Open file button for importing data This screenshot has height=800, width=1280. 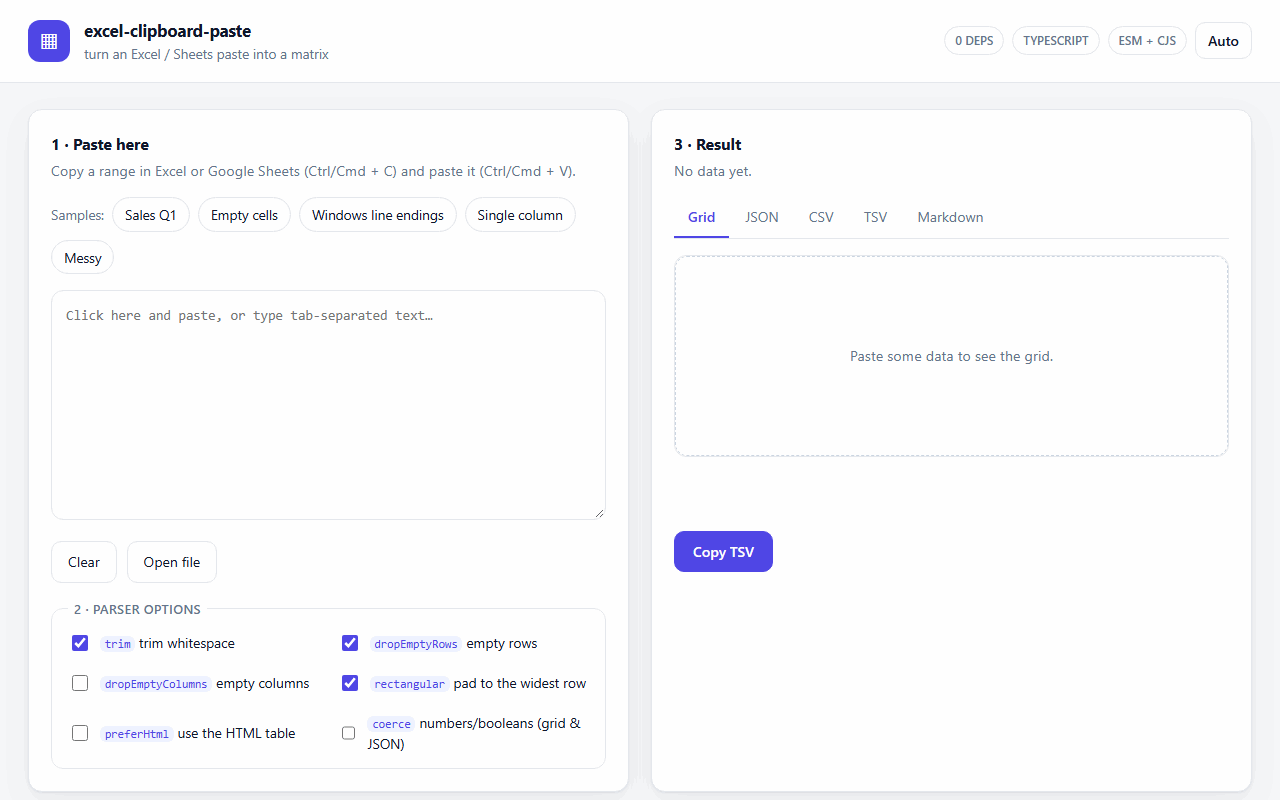click(172, 562)
